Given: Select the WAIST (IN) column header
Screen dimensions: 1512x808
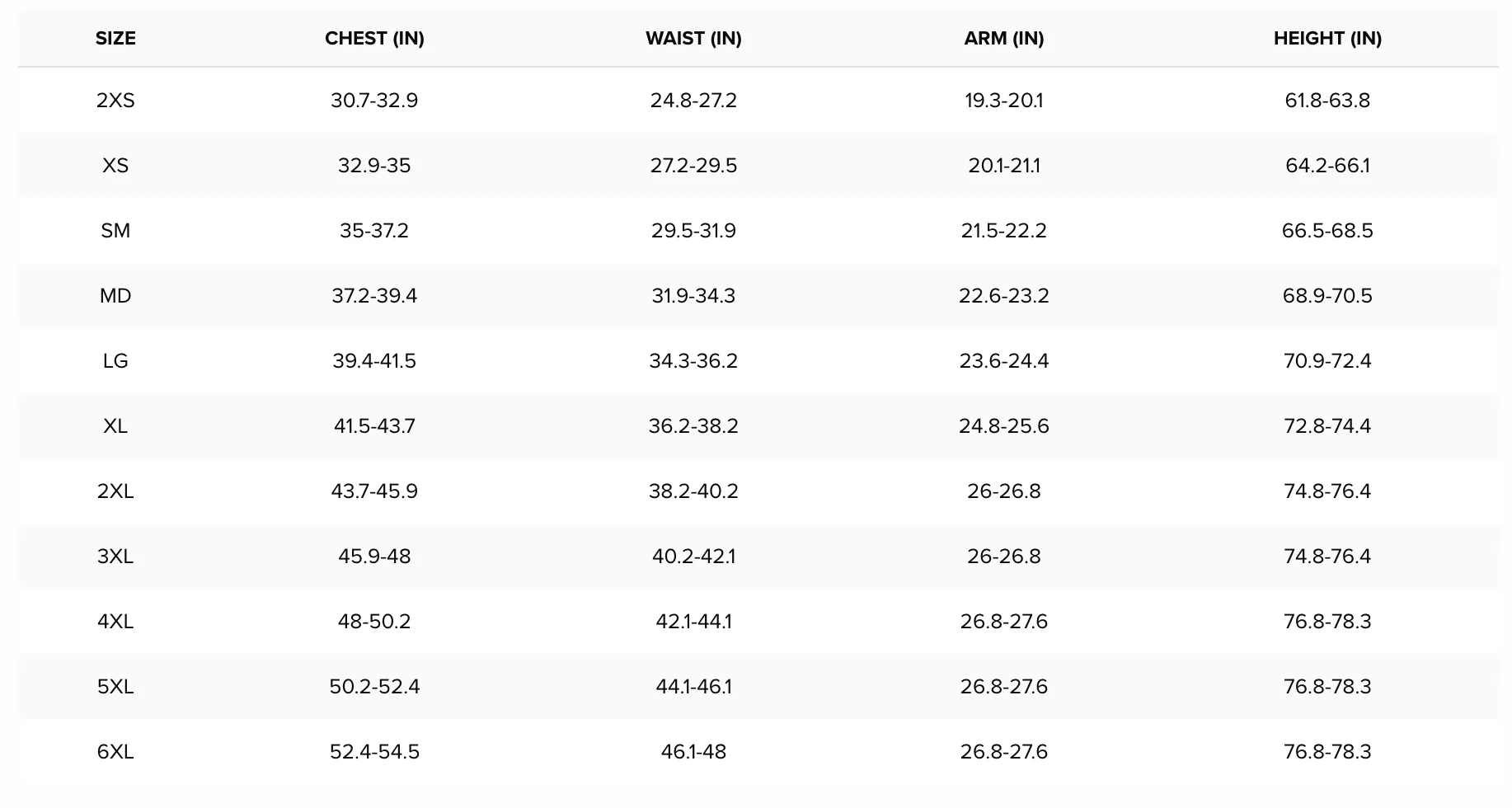Looking at the screenshot, I should (x=693, y=38).
